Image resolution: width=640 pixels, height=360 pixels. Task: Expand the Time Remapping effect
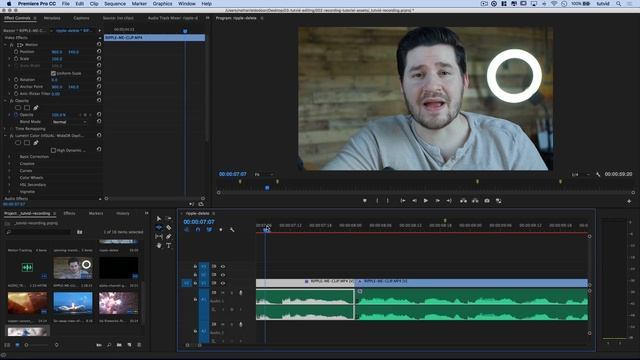point(5,129)
